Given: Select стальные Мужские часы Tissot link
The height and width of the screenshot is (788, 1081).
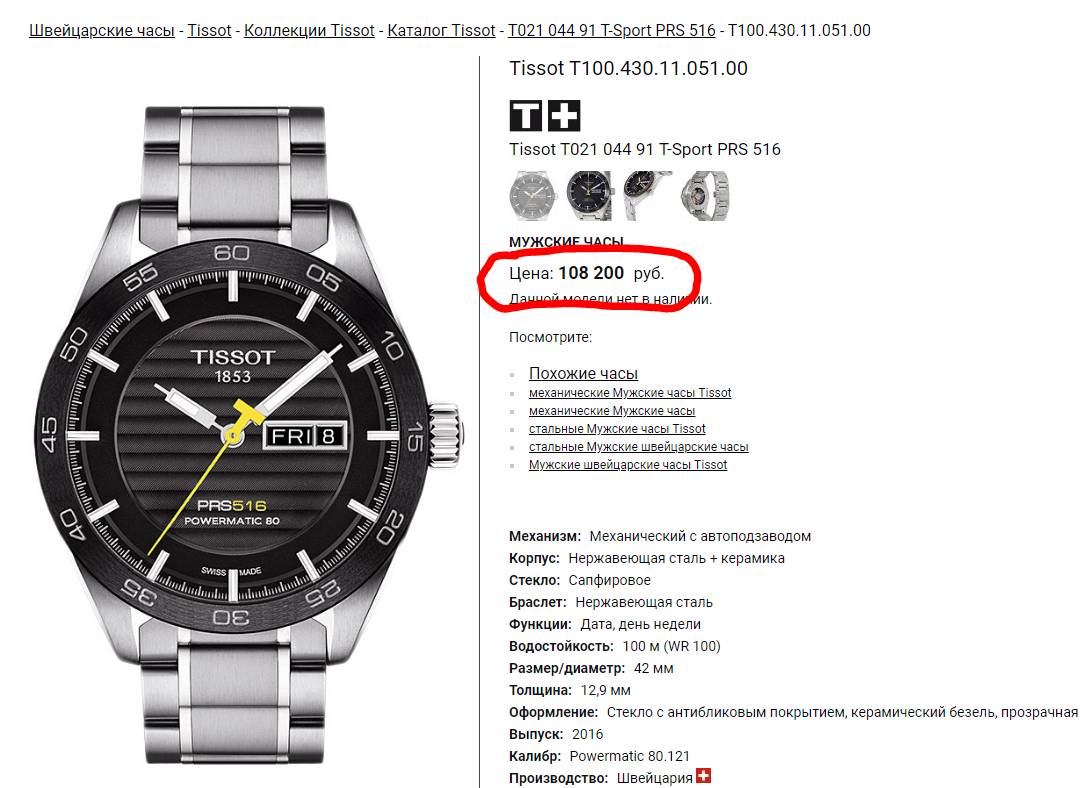Looking at the screenshot, I should (x=617, y=428).
